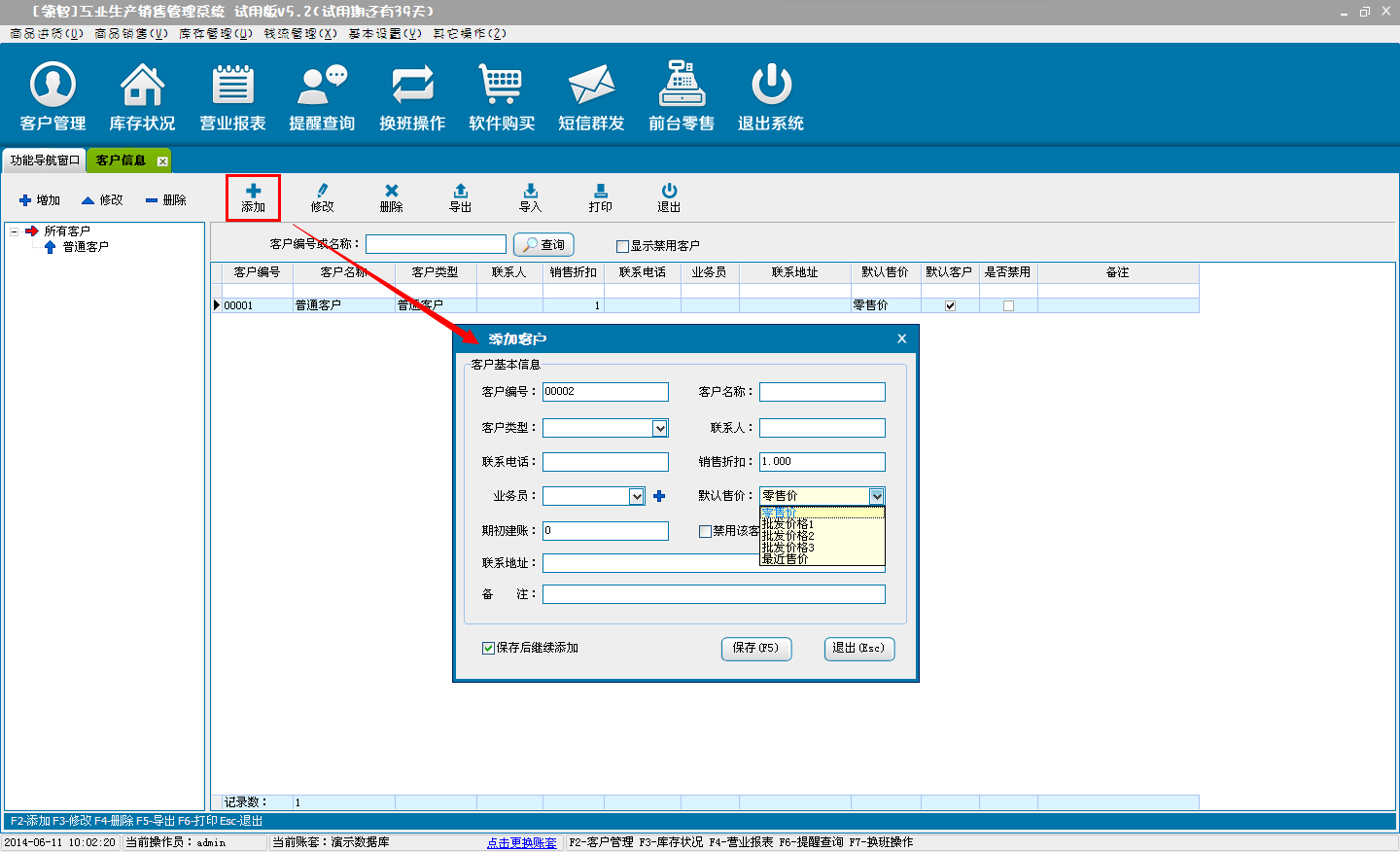
Task: Click the 导出 export toolbar icon
Action: tap(461, 197)
